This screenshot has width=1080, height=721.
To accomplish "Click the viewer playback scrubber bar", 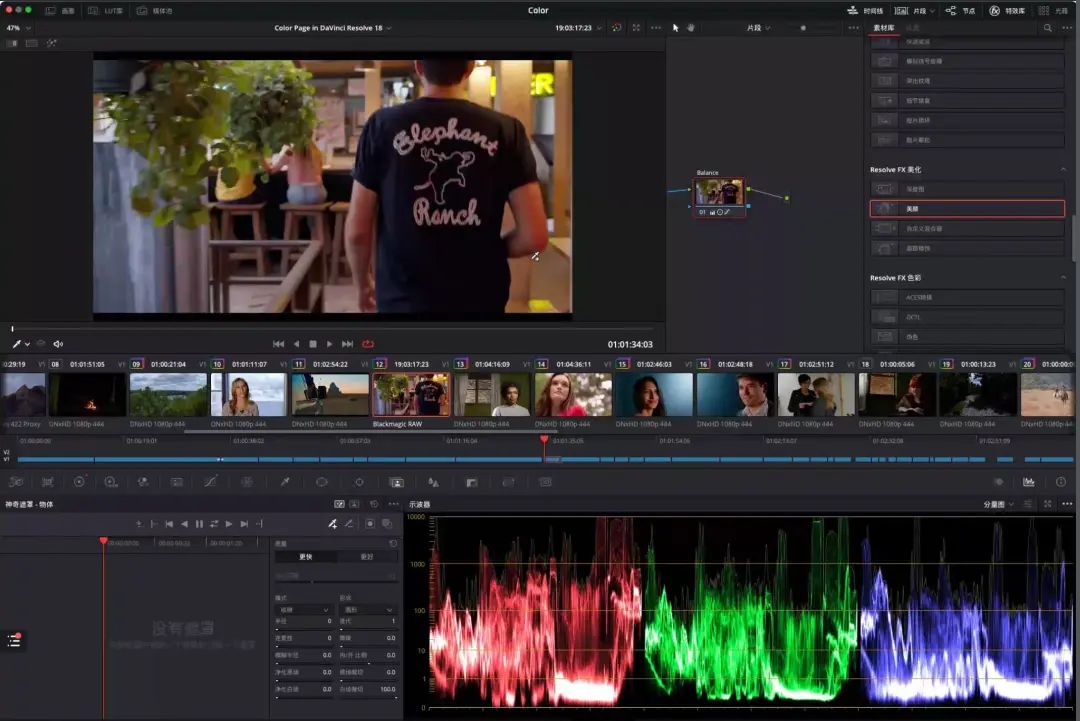I will point(330,329).
